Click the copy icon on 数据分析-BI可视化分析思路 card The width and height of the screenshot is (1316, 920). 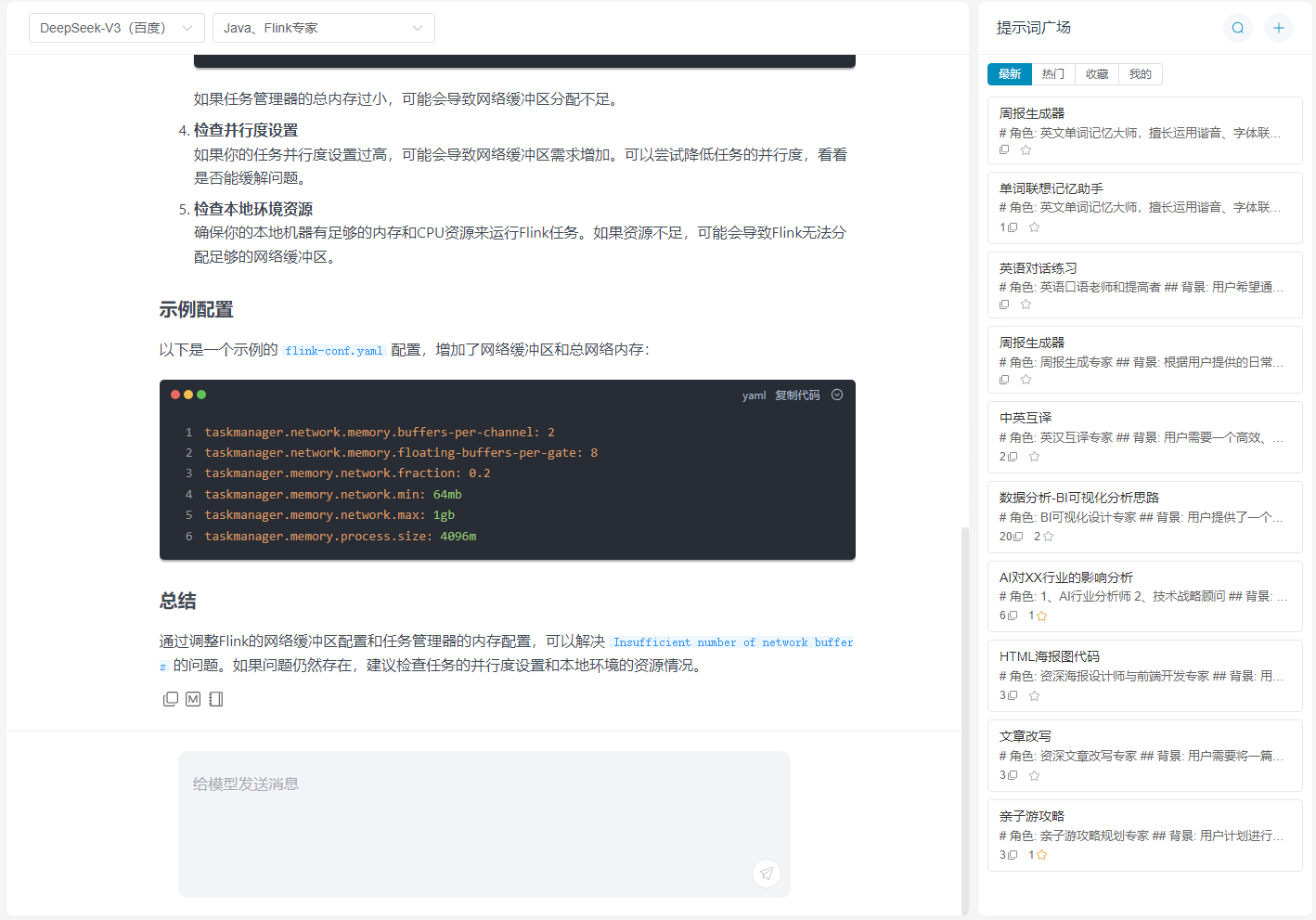click(x=1018, y=537)
